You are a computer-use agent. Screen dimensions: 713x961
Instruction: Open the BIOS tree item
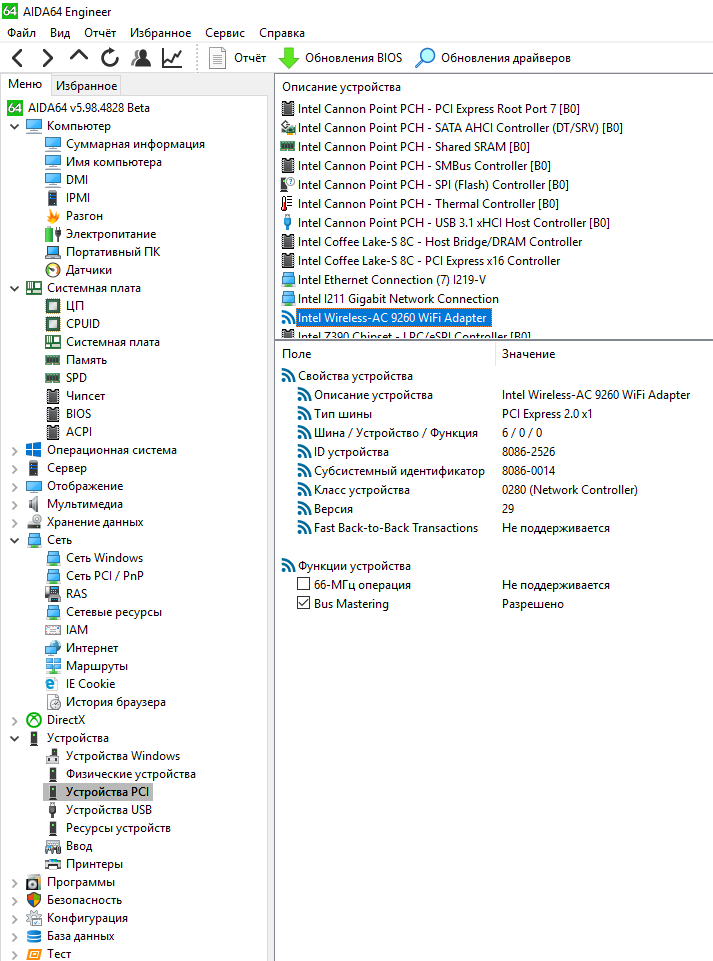point(68,414)
